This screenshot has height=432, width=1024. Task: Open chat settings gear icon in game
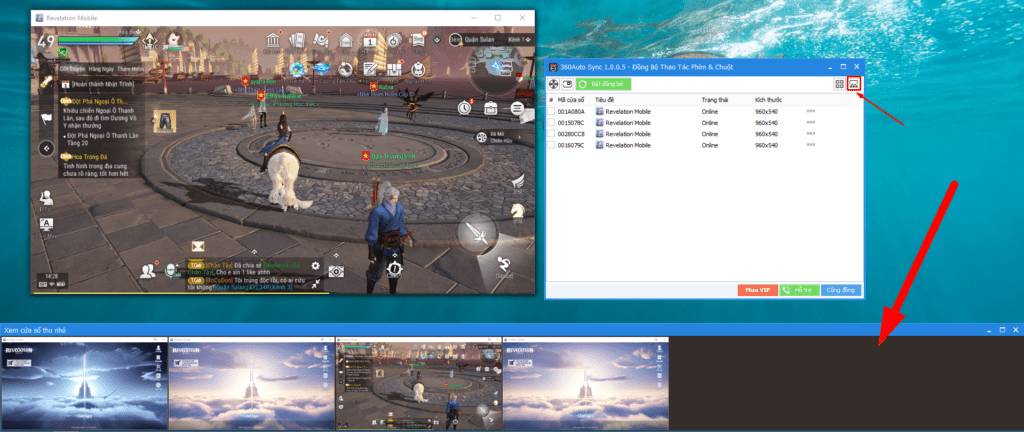315,266
